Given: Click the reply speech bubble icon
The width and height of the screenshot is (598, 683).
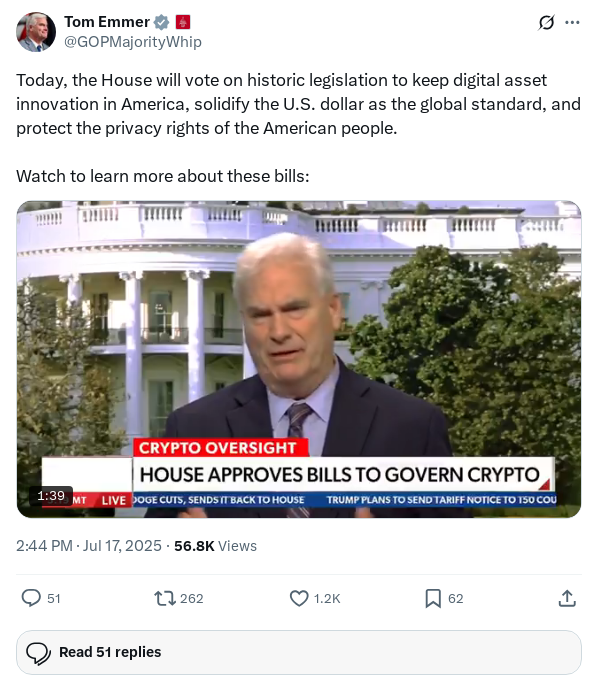Looking at the screenshot, I should click(x=31, y=598).
